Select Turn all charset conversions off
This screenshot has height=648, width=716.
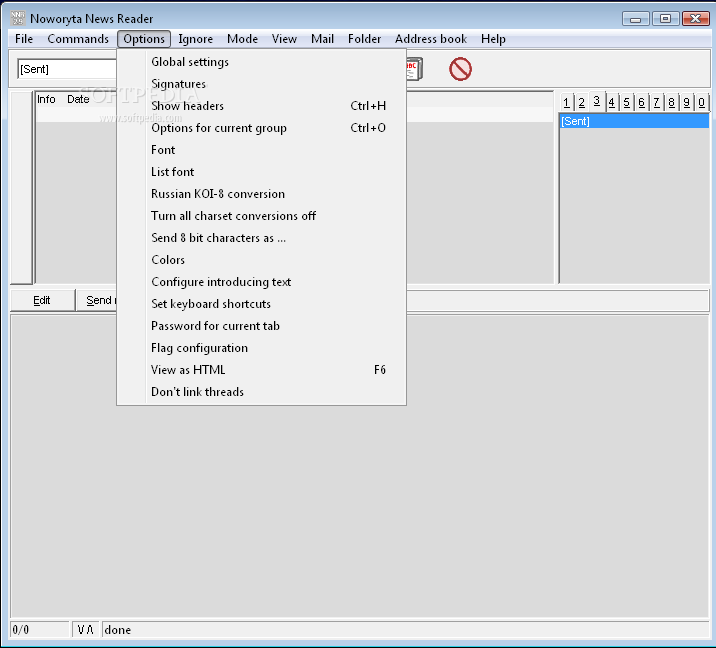pyautogui.click(x=262, y=216)
